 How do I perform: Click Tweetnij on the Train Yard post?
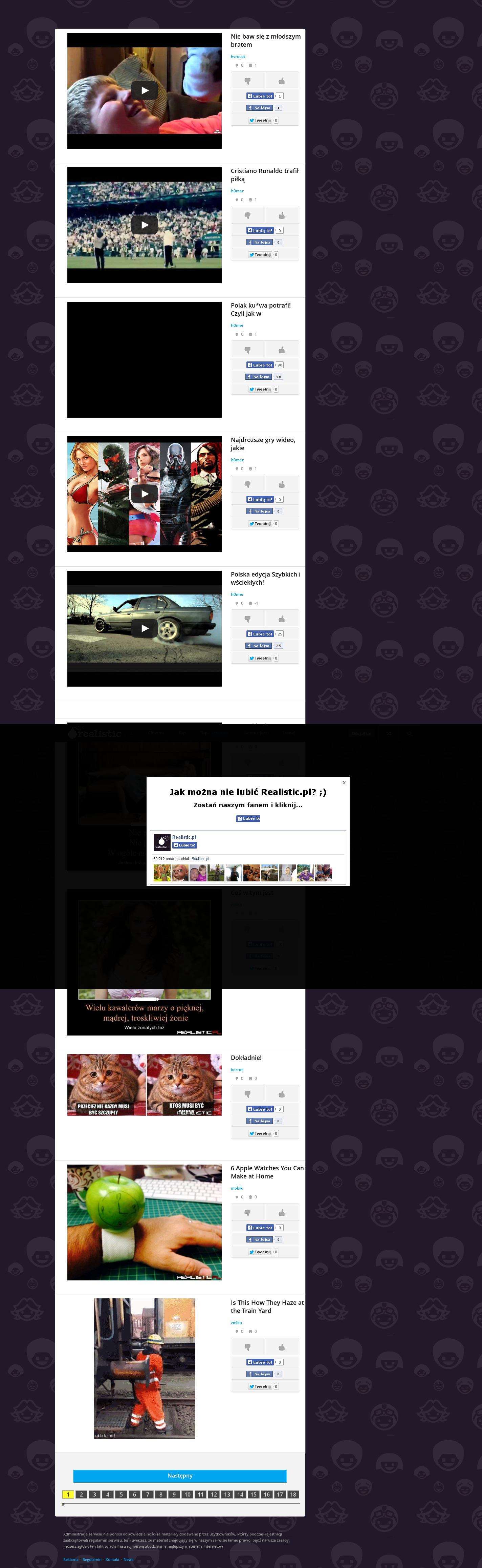[260, 1387]
